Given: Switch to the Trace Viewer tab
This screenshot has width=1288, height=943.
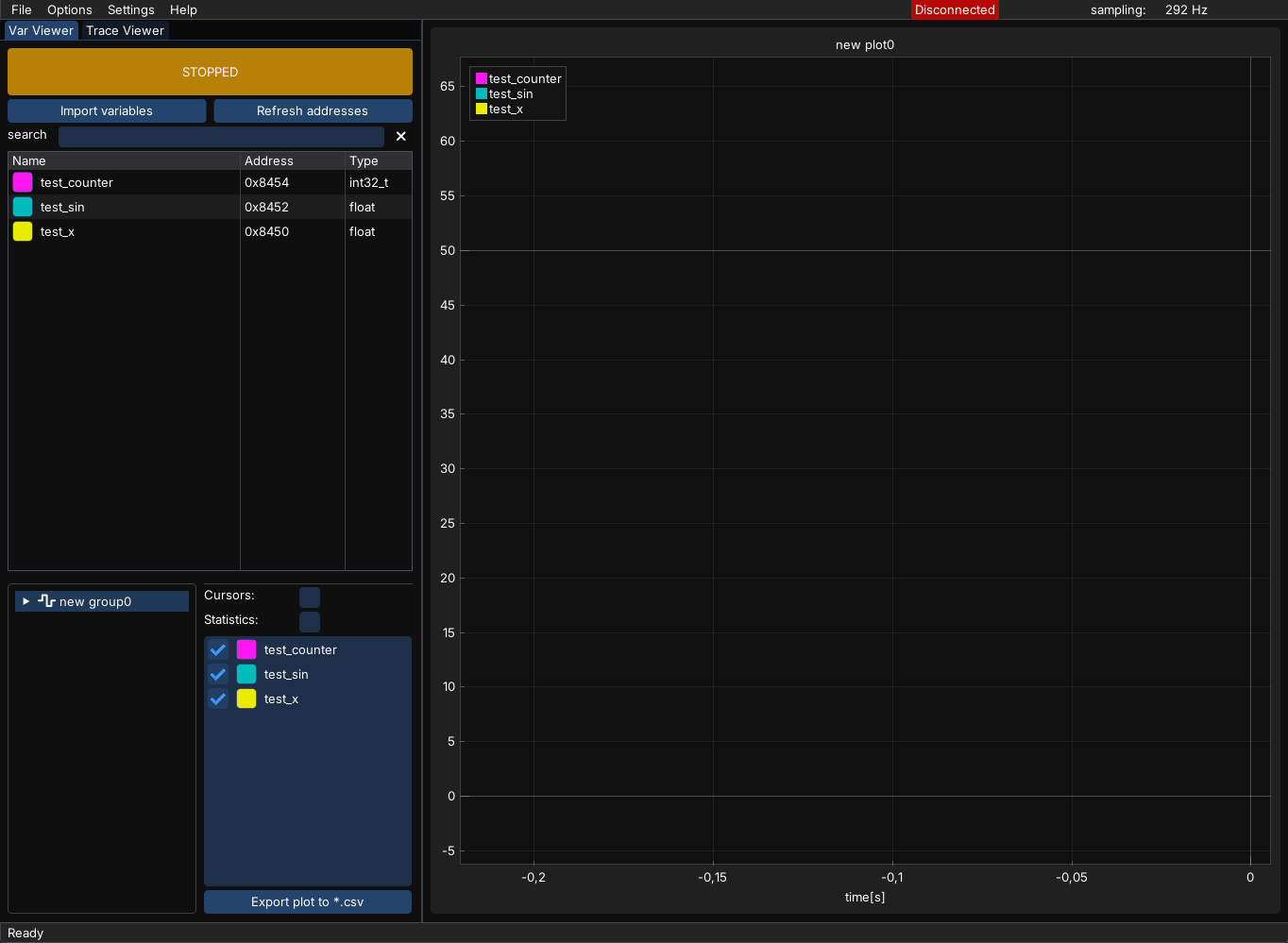Looking at the screenshot, I should [125, 30].
